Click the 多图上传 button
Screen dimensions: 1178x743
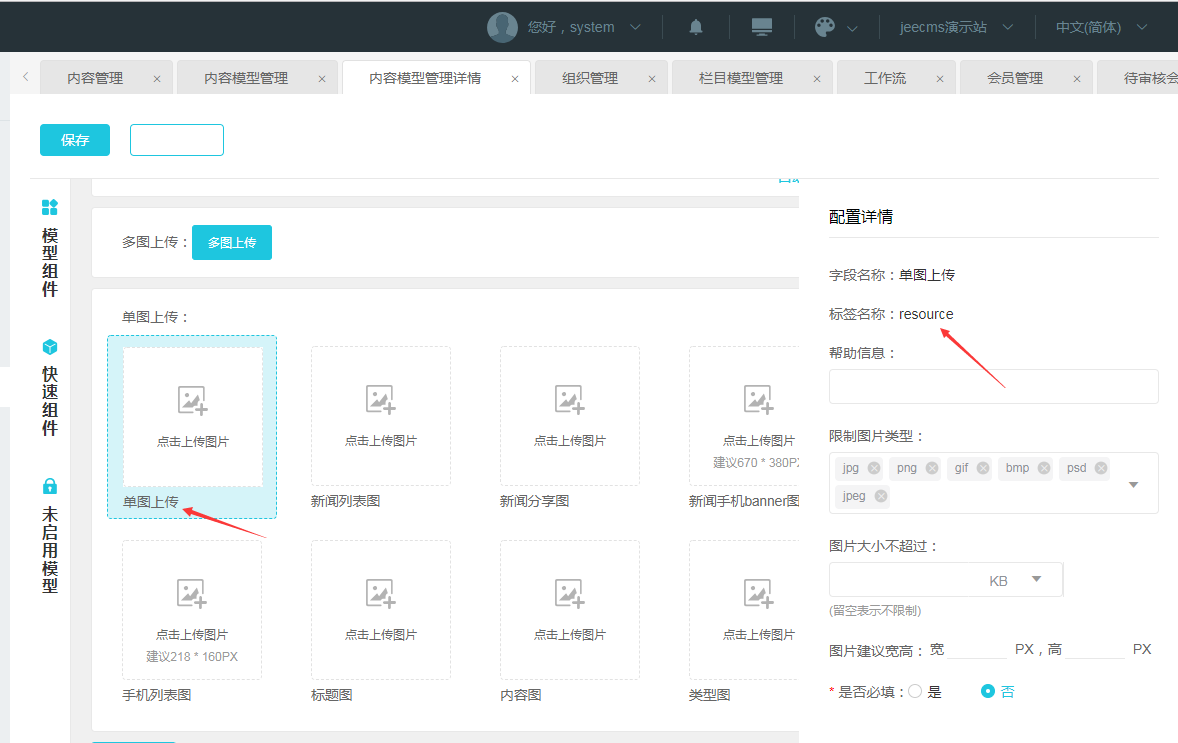[x=232, y=242]
